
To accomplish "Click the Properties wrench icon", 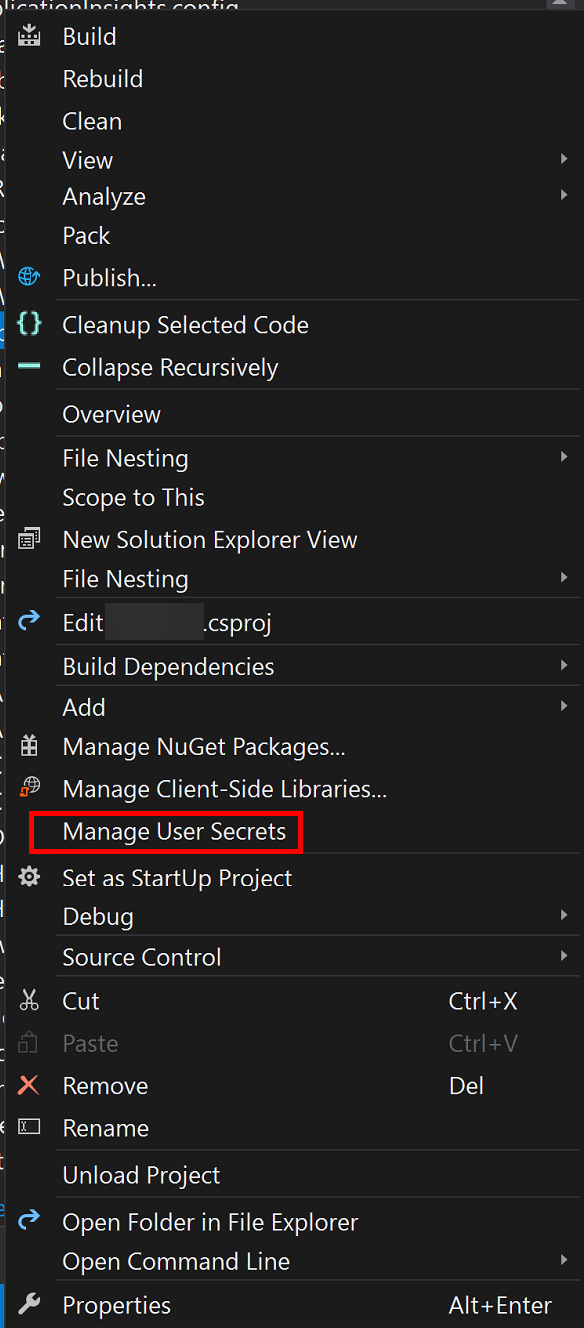I will point(30,1304).
